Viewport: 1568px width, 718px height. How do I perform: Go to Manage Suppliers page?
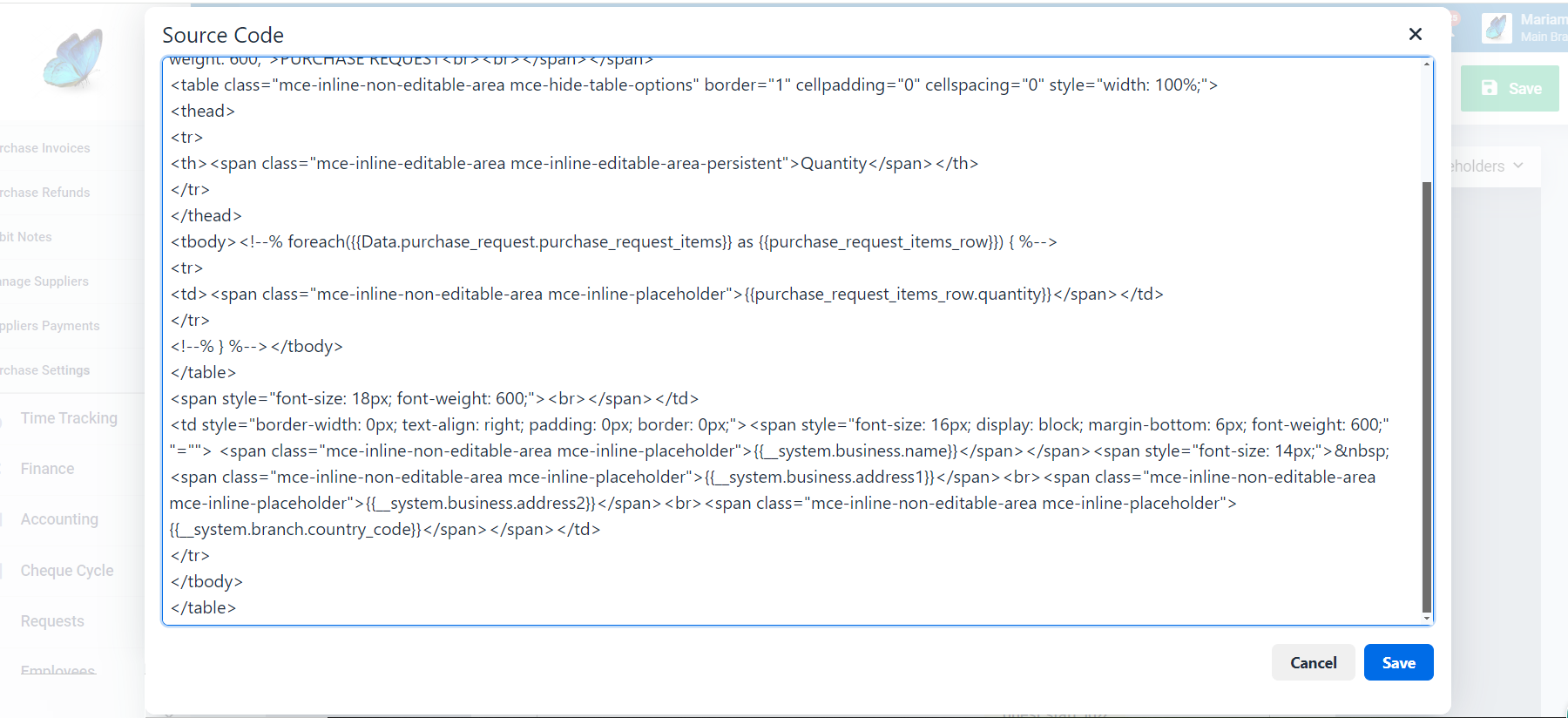(45, 281)
